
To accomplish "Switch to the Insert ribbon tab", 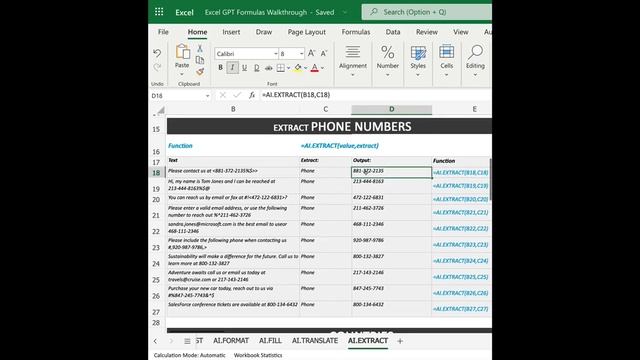I will (x=231, y=32).
